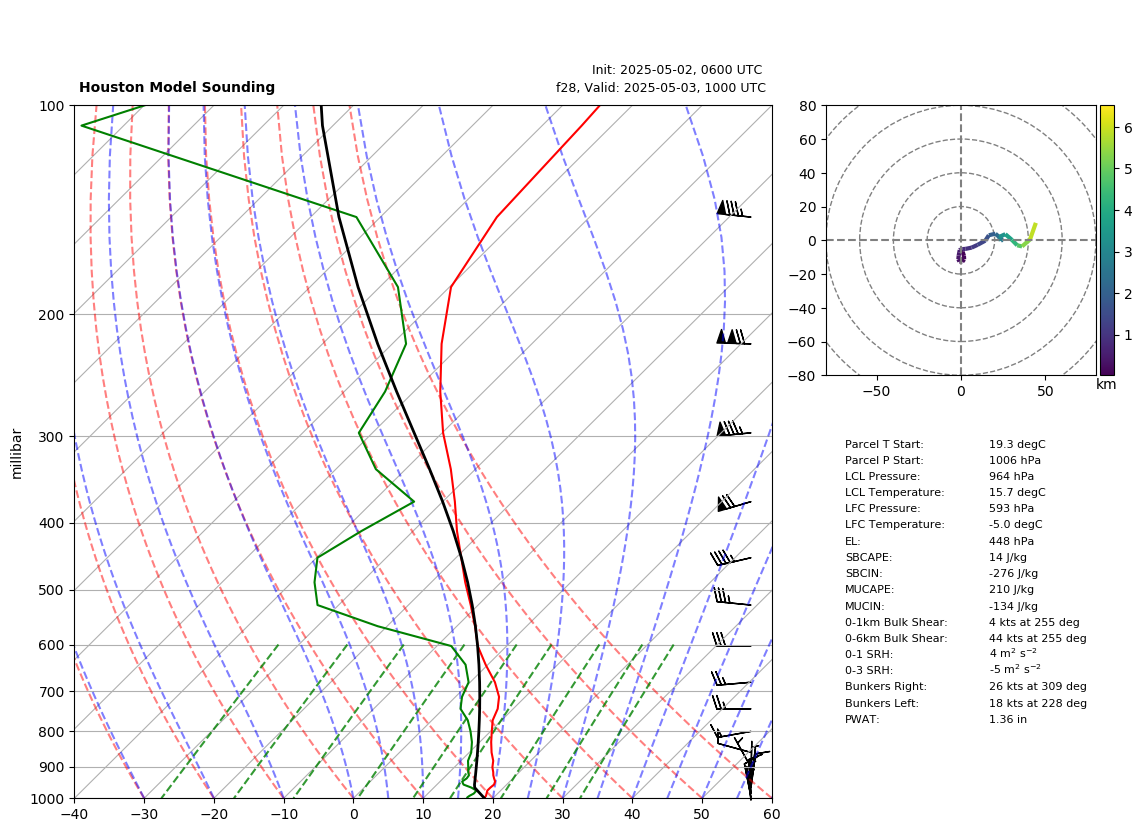
Task: Click the yellow-green tip of hodograph trace
Action: pyautogui.click(x=1033, y=228)
